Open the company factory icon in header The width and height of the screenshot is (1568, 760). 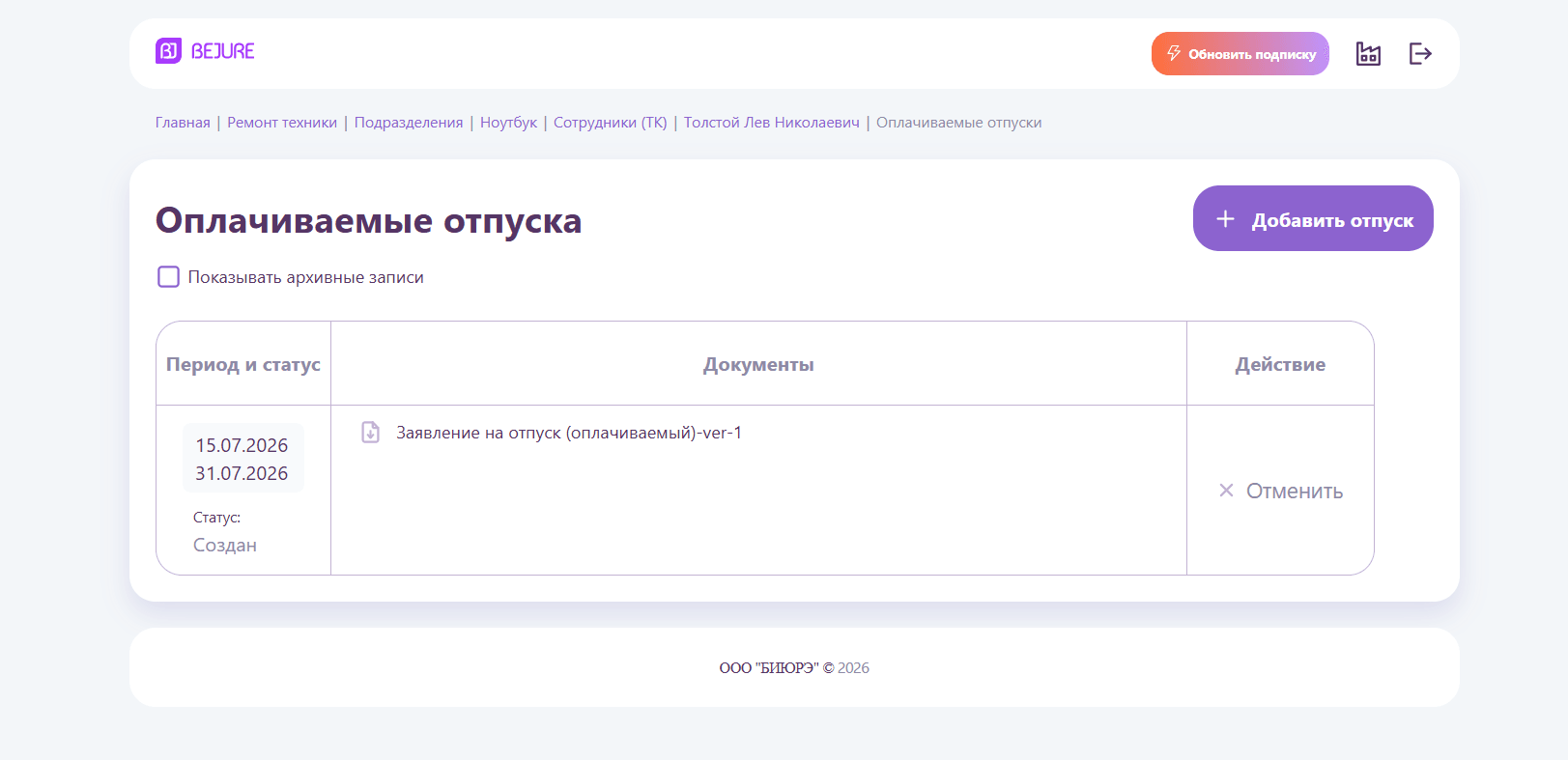(1368, 53)
